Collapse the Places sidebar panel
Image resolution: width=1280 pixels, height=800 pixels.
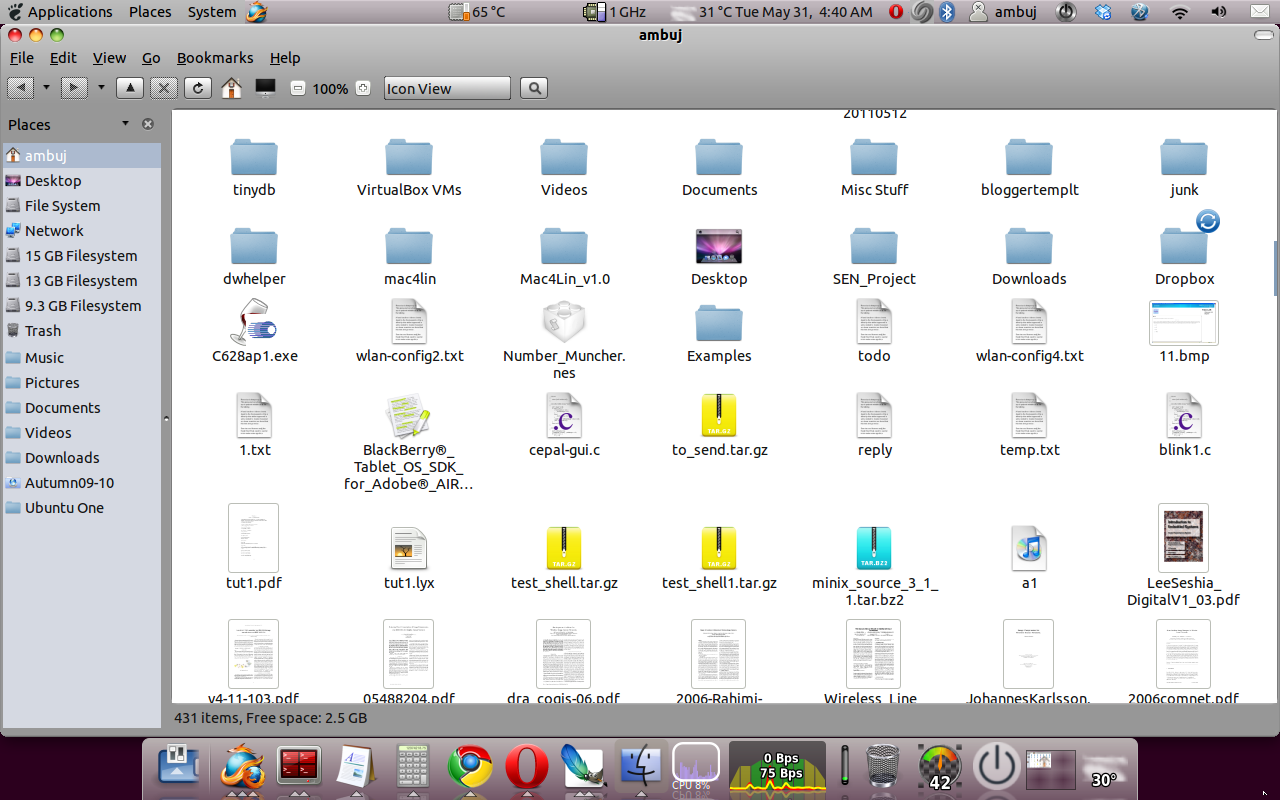(x=148, y=124)
